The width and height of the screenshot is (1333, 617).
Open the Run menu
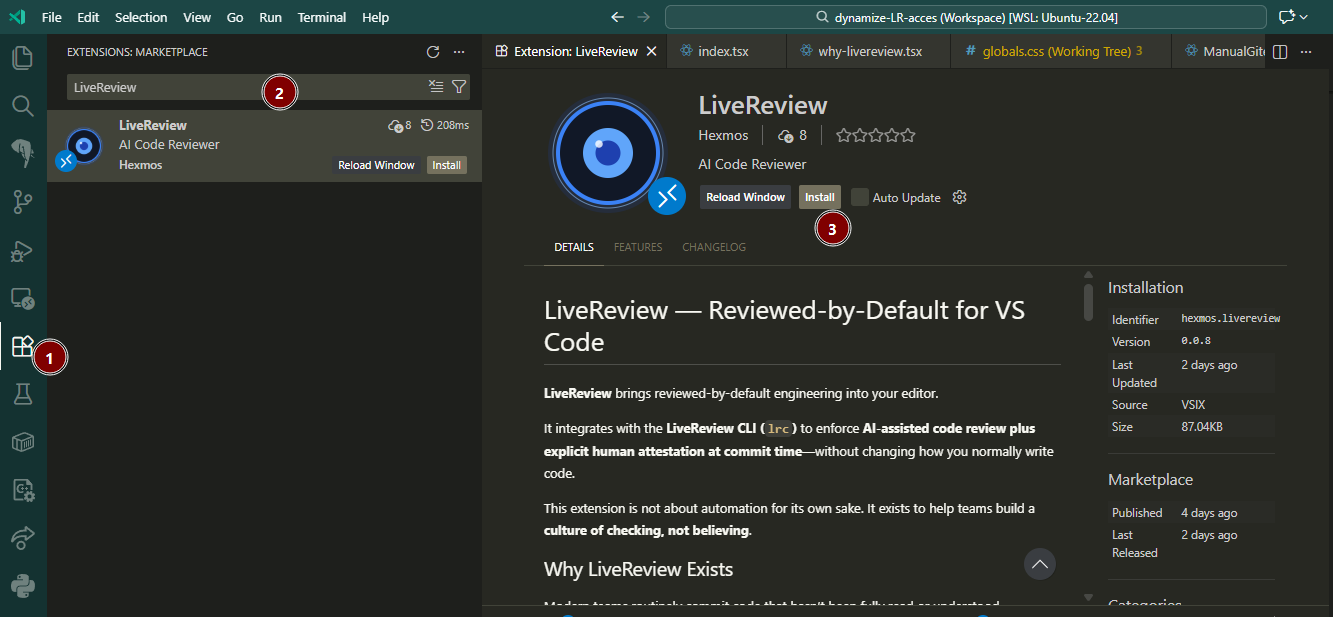[x=270, y=17]
